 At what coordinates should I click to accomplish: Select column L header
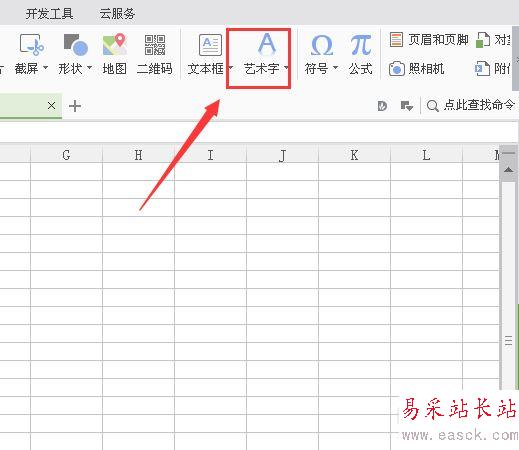click(x=426, y=155)
